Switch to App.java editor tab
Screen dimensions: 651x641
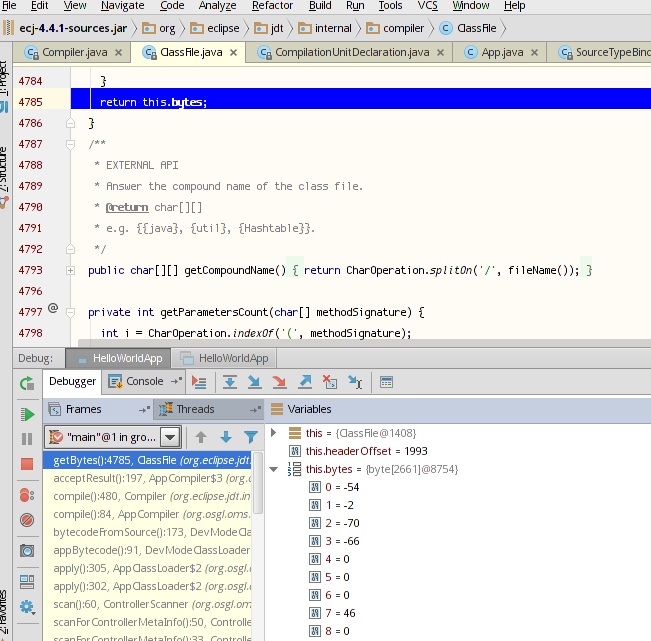(502, 52)
